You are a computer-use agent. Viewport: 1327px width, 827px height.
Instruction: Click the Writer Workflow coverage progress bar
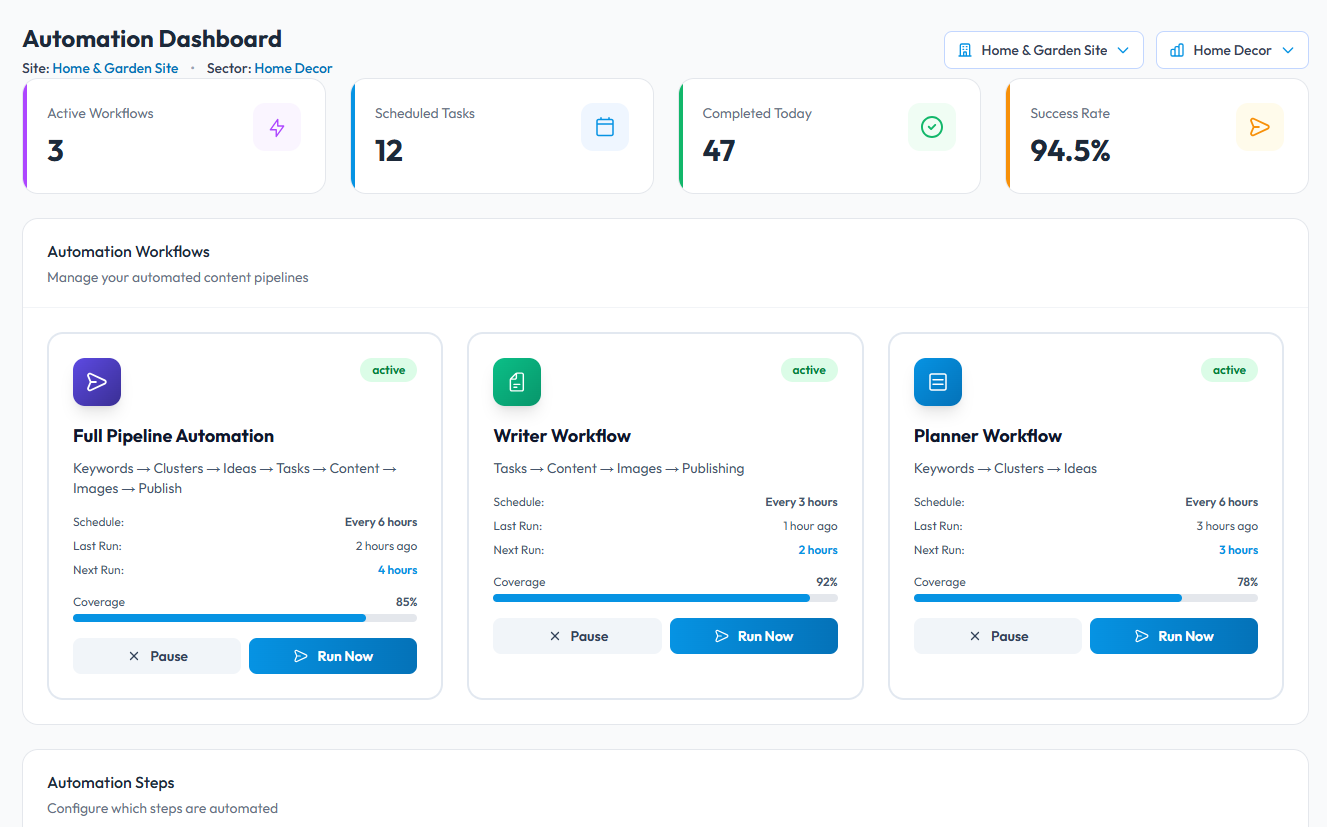point(665,598)
